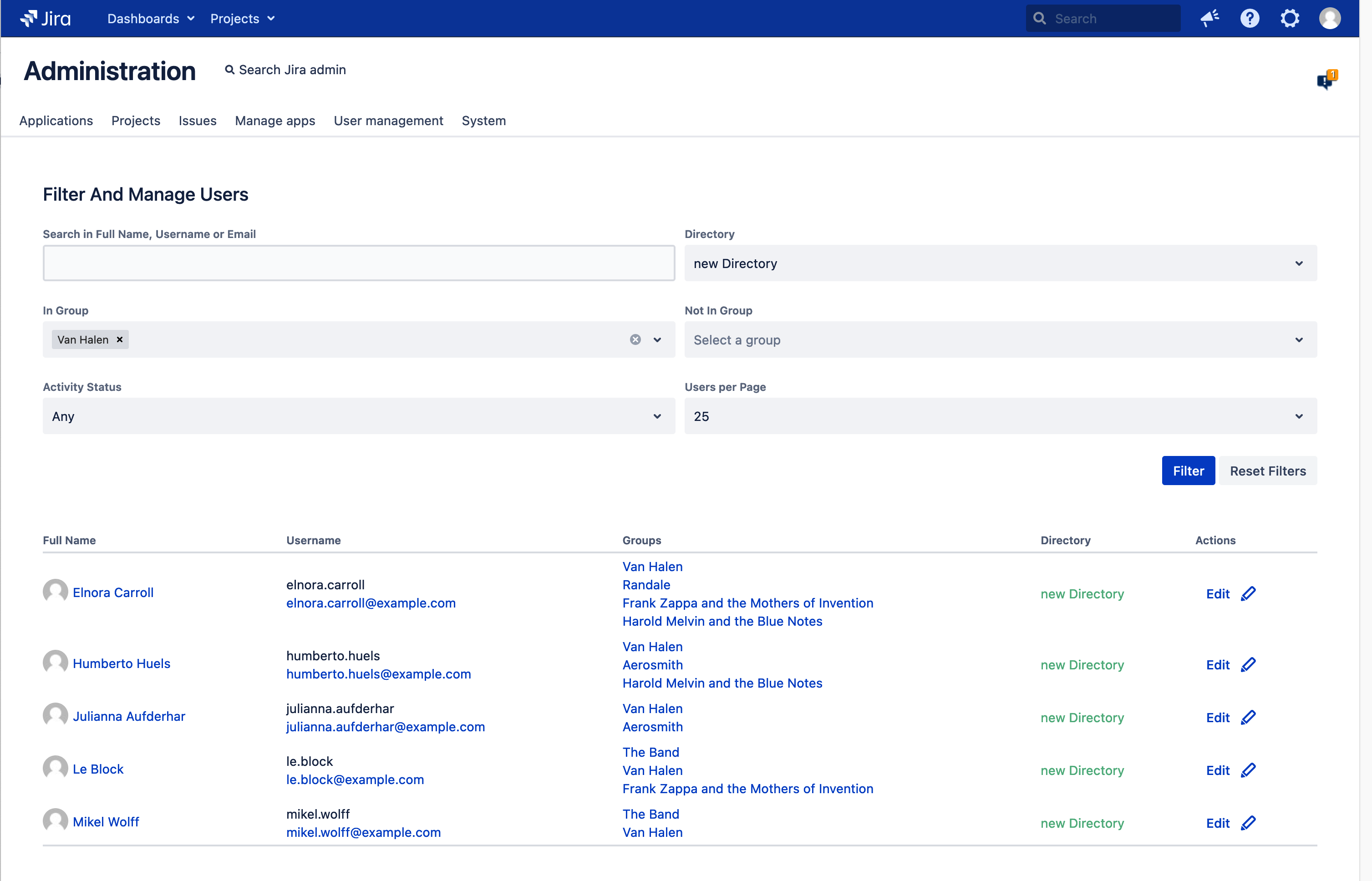
Task: Open the Dashboards menu
Action: (151, 19)
